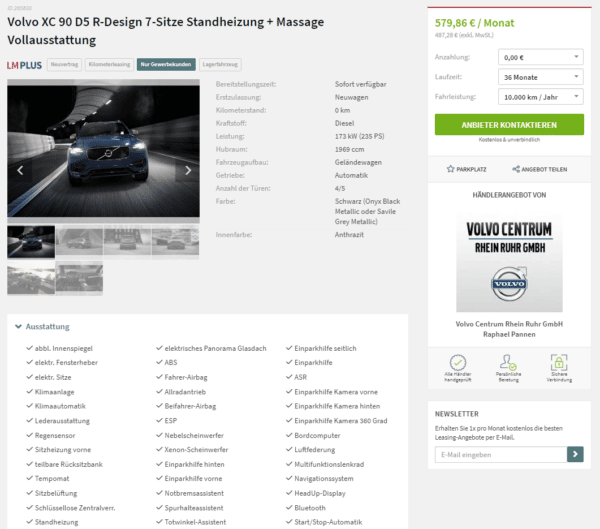Click 'Raphael Pannen' contact name
The width and height of the screenshot is (600, 529).
point(509,334)
